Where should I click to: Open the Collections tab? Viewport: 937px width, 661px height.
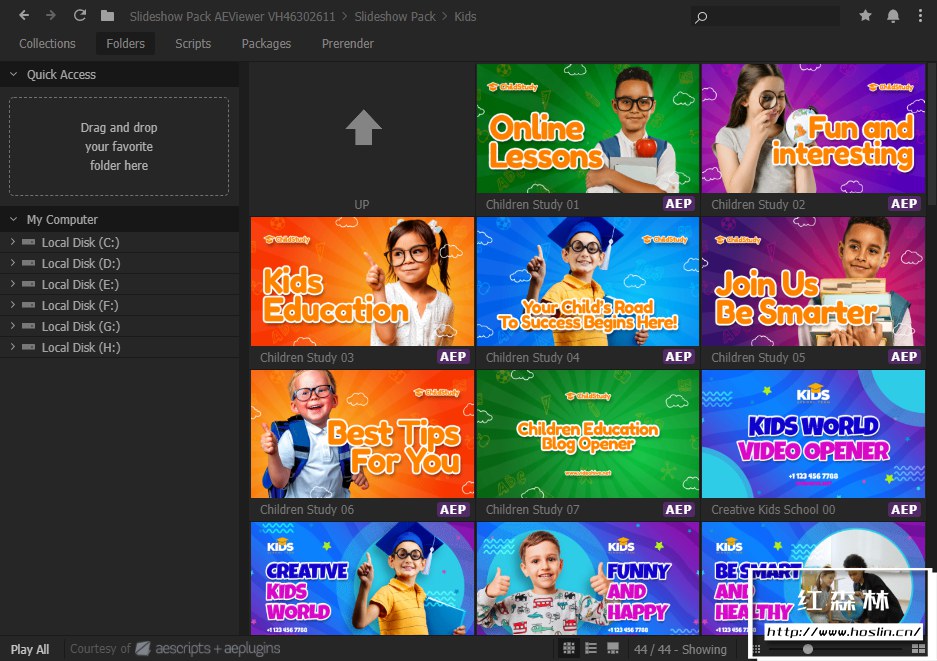47,43
